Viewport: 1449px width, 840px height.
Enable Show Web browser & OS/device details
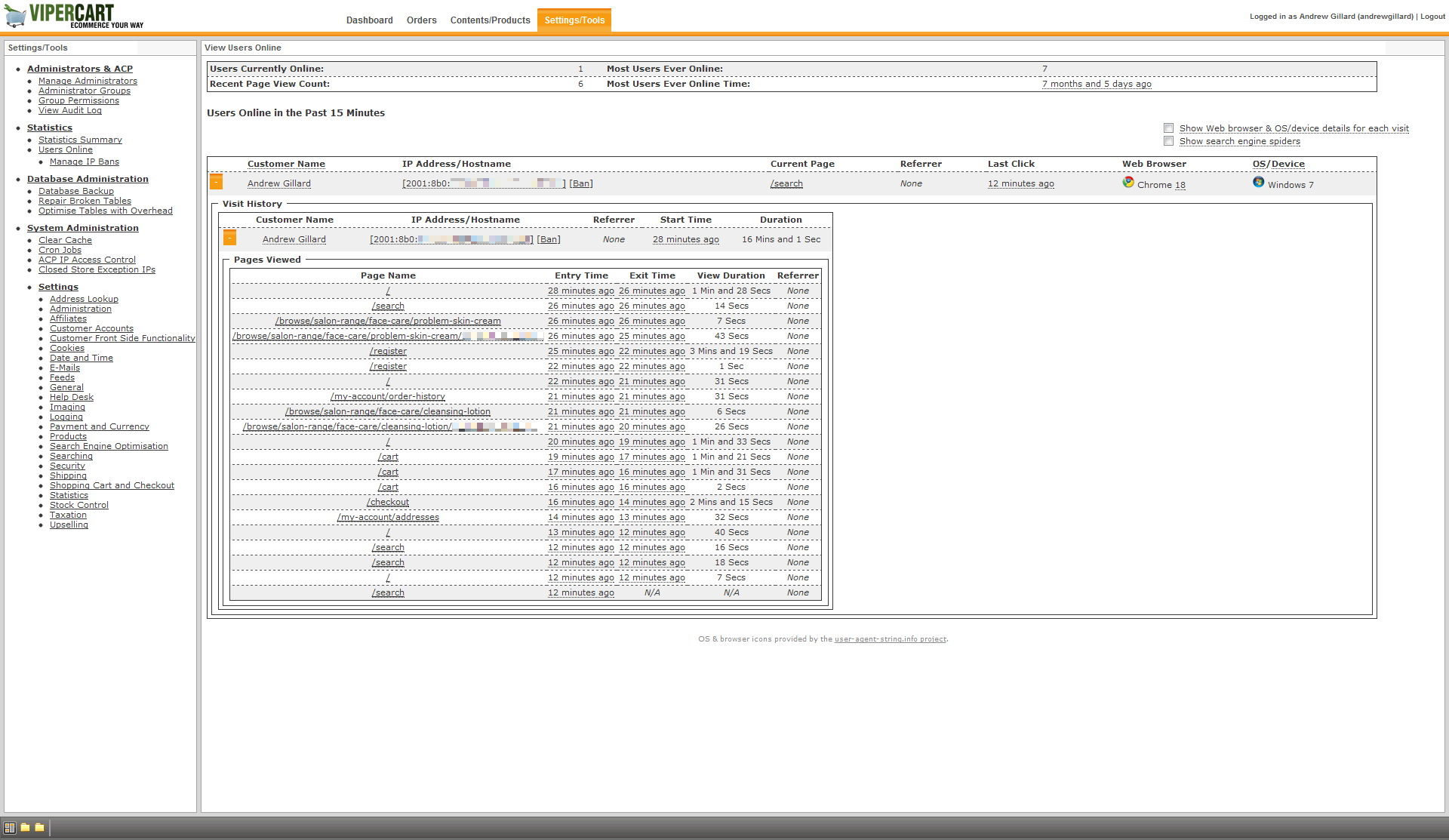coord(1168,128)
